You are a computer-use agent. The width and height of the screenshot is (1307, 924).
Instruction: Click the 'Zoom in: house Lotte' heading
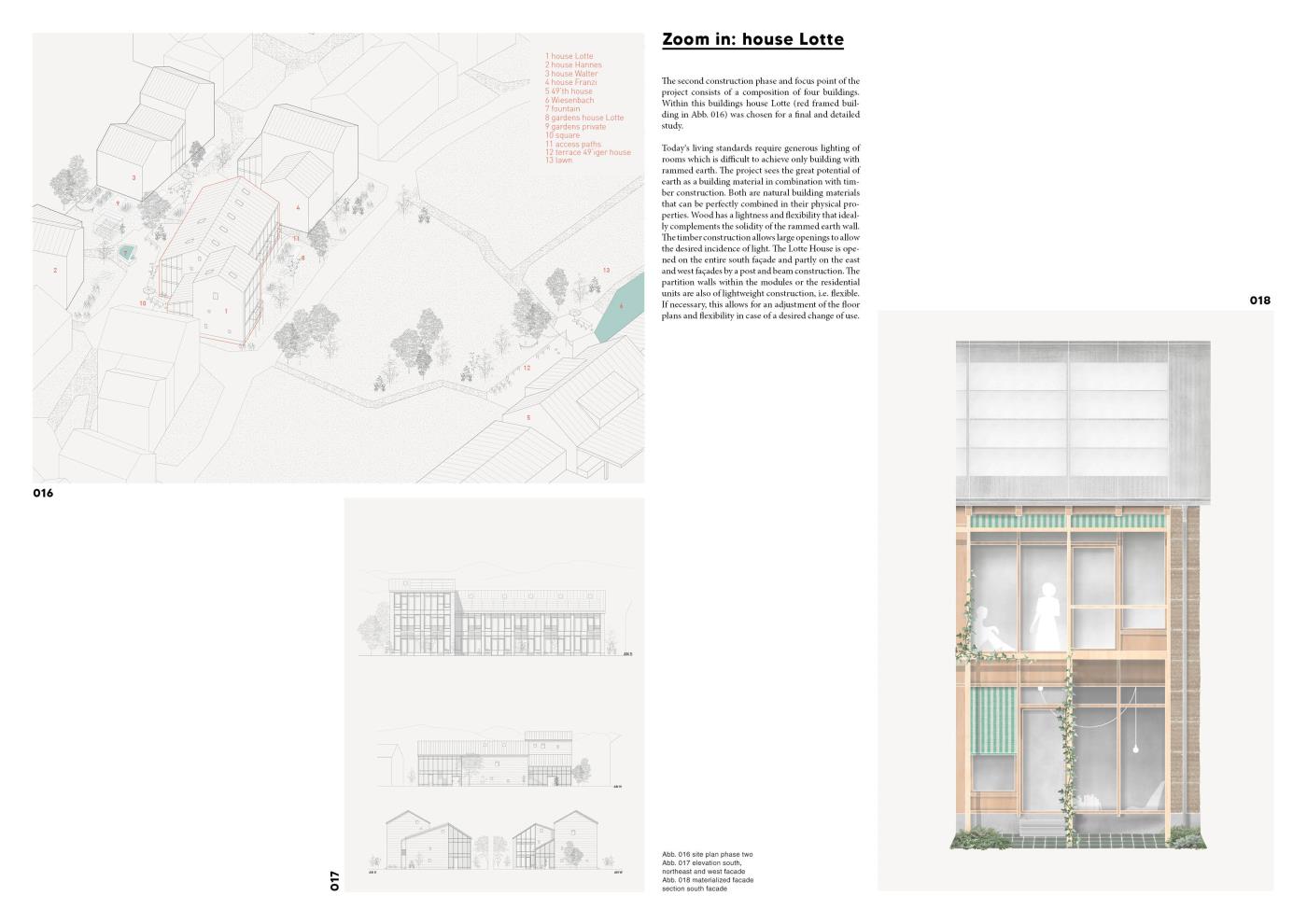pos(752,39)
